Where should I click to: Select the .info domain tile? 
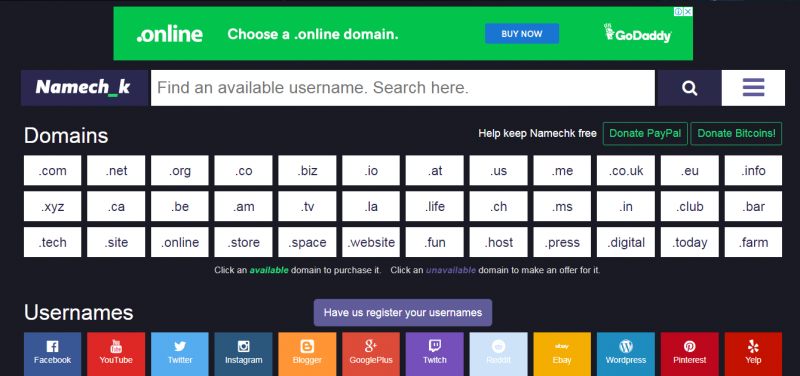753,170
